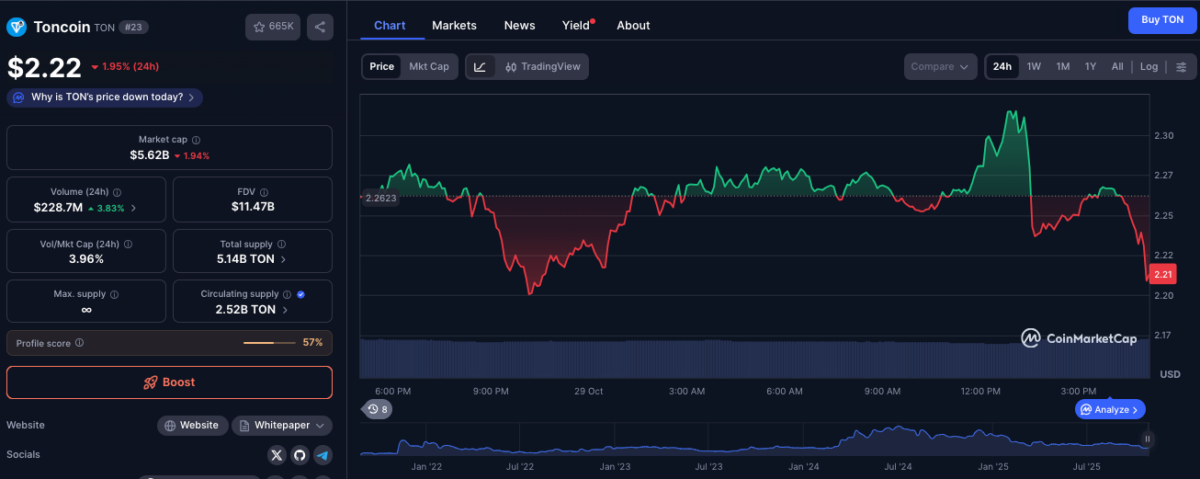Open the Telegram social link
1200x479 pixels.
(x=322, y=456)
